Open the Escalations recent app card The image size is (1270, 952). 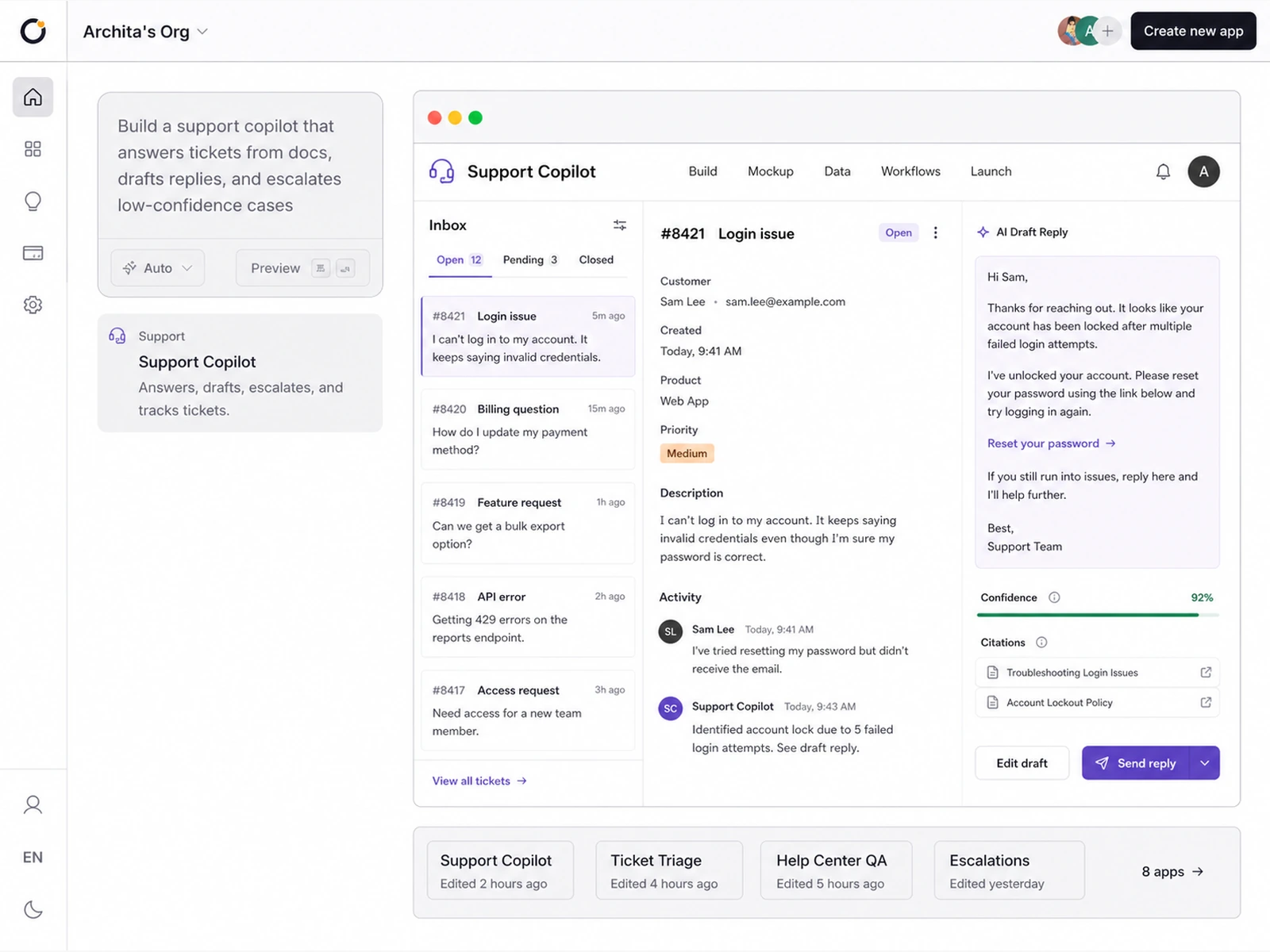[x=1009, y=870]
